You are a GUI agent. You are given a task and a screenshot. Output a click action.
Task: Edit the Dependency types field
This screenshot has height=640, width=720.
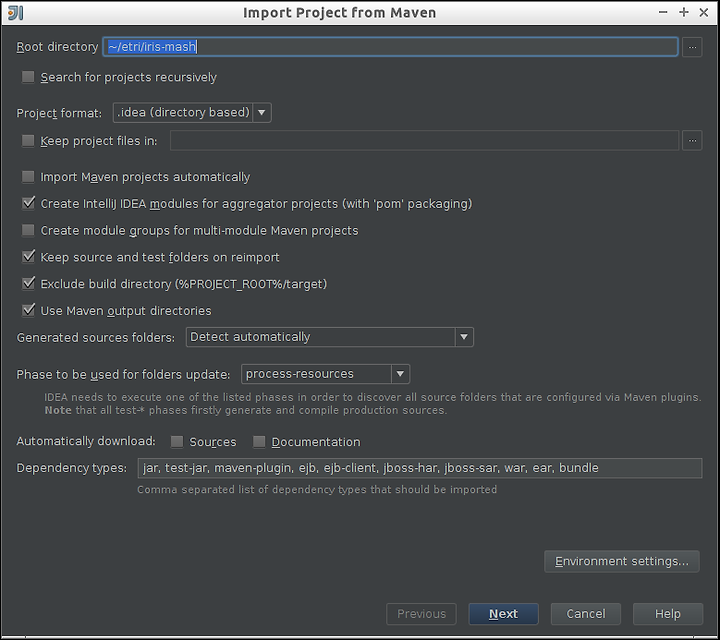coord(420,468)
